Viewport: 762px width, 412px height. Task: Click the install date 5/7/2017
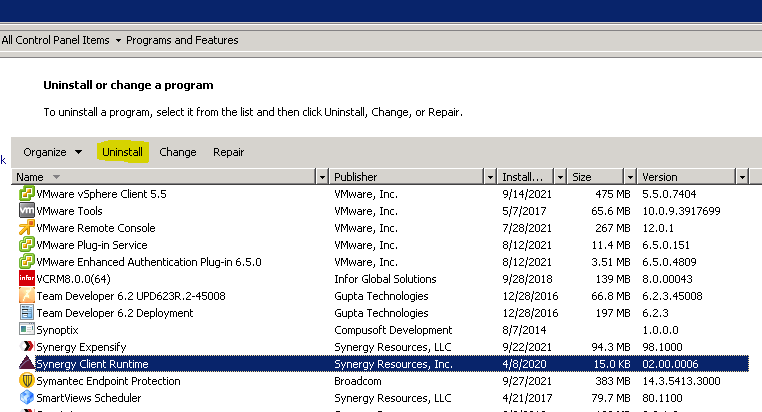tap(524, 211)
